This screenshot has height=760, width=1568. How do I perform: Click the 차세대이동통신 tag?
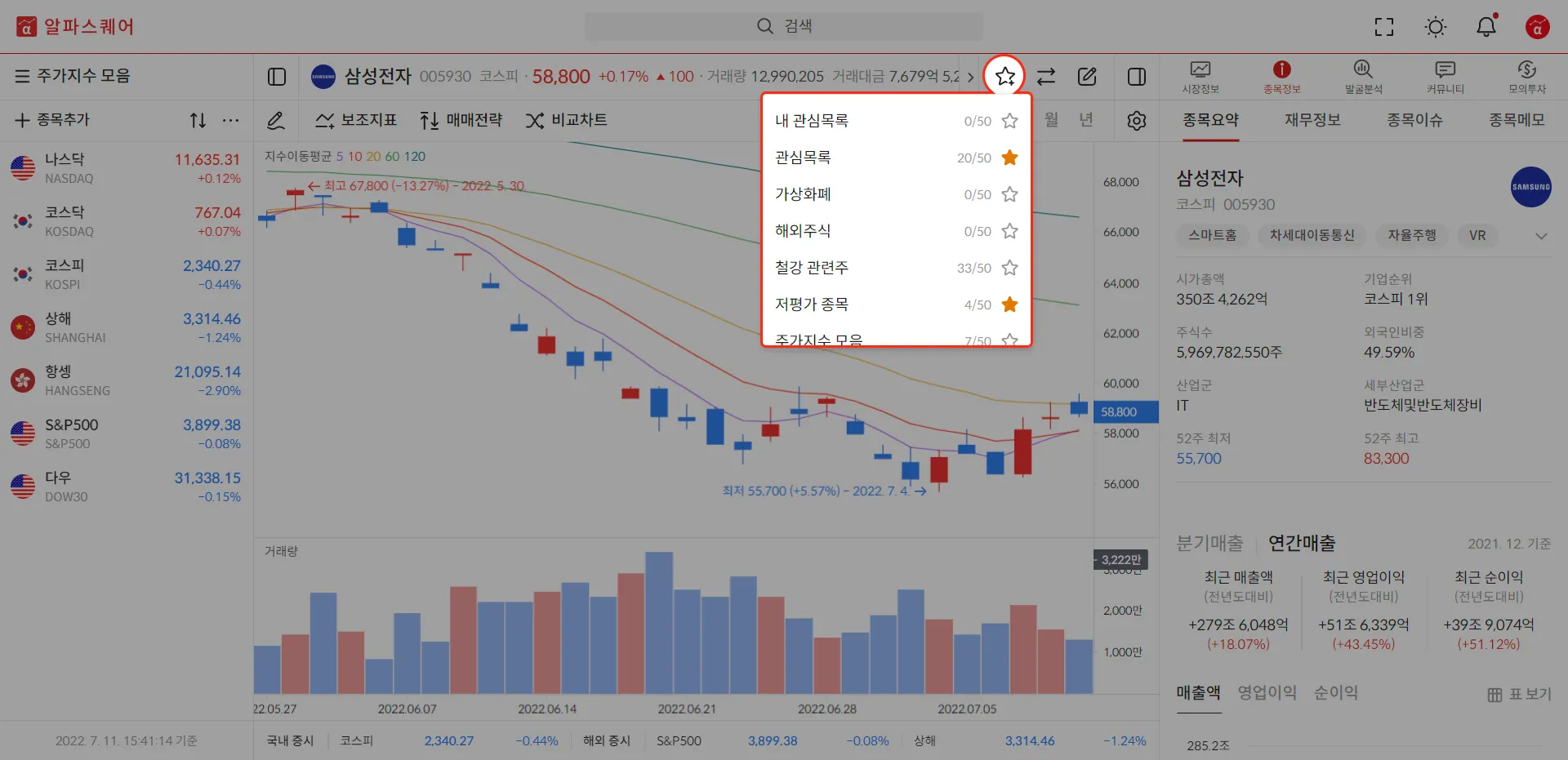1312,235
